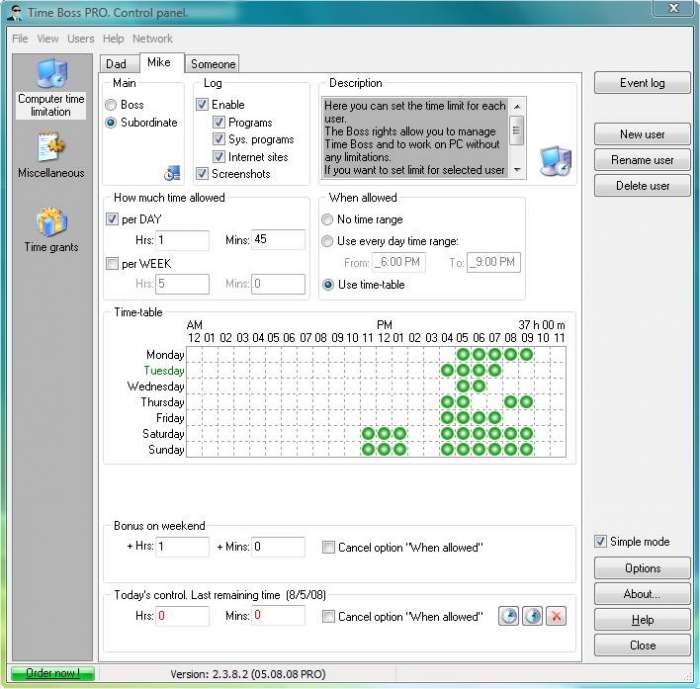Image resolution: width=700 pixels, height=689 pixels.
Task: Click the version text in status bar
Action: 248,674
